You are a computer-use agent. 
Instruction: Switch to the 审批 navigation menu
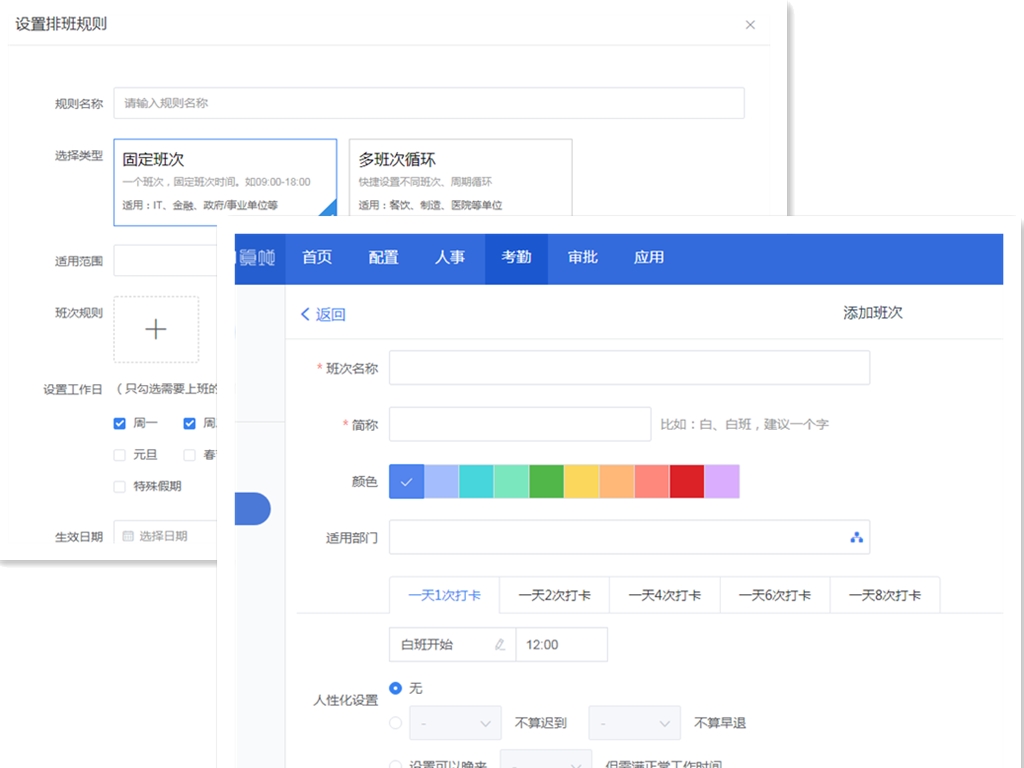pos(583,258)
